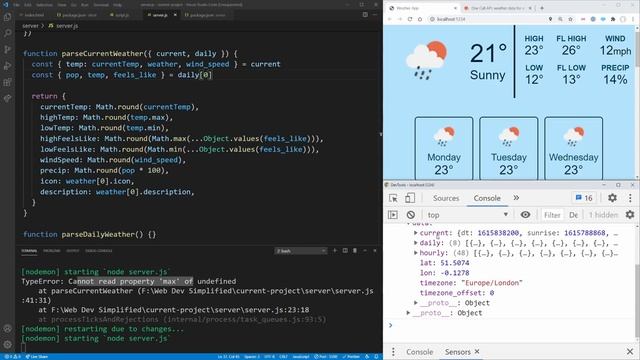Open the top context dropdown
Screen dimensions: 640x360
click(x=468, y=215)
